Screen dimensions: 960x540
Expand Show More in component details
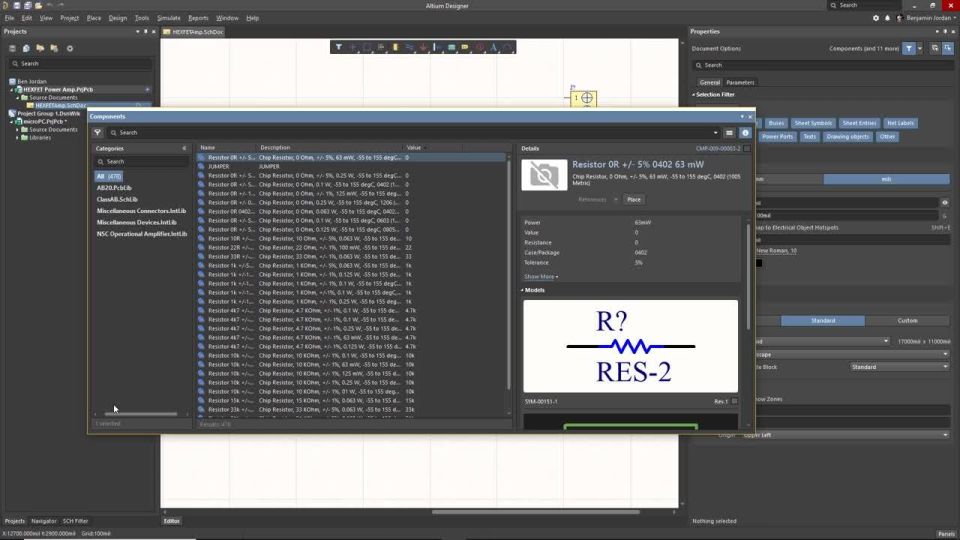541,277
